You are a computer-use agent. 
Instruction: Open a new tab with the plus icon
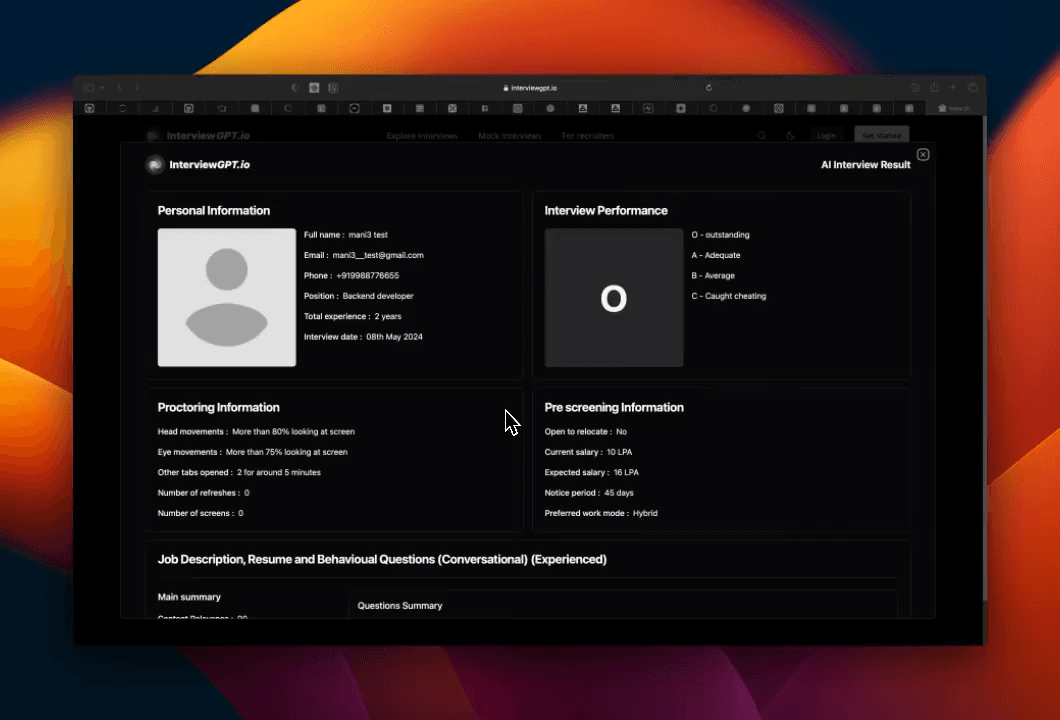953,88
